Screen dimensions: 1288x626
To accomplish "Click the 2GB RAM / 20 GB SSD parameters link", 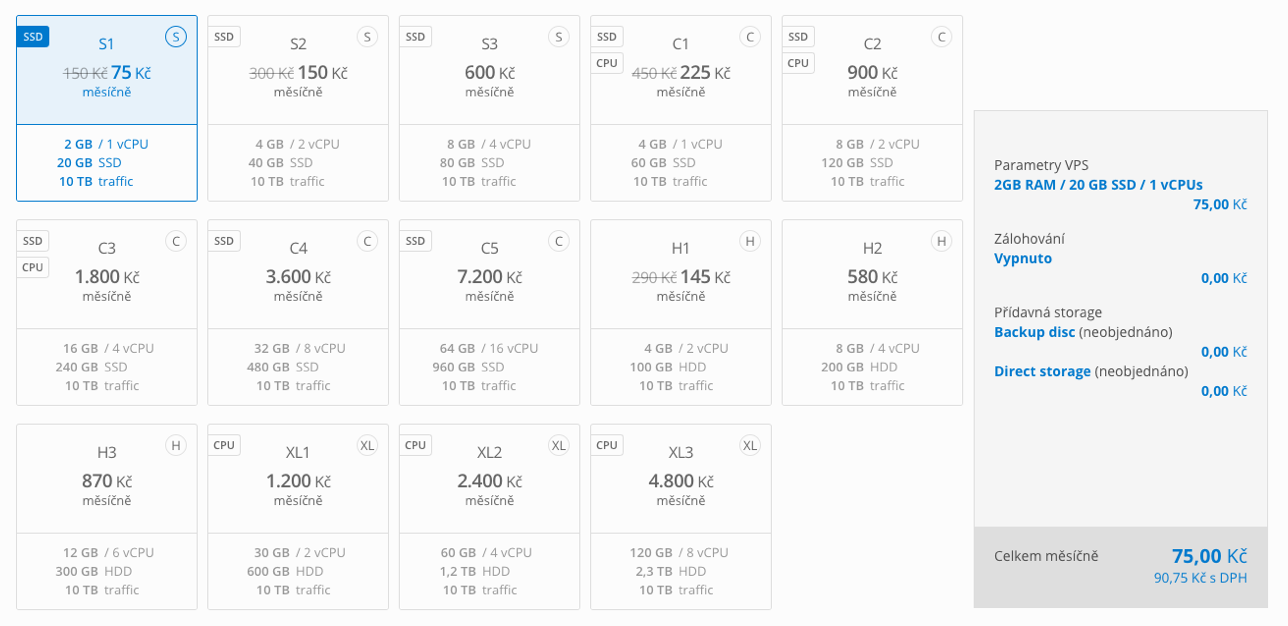I will 1098,185.
